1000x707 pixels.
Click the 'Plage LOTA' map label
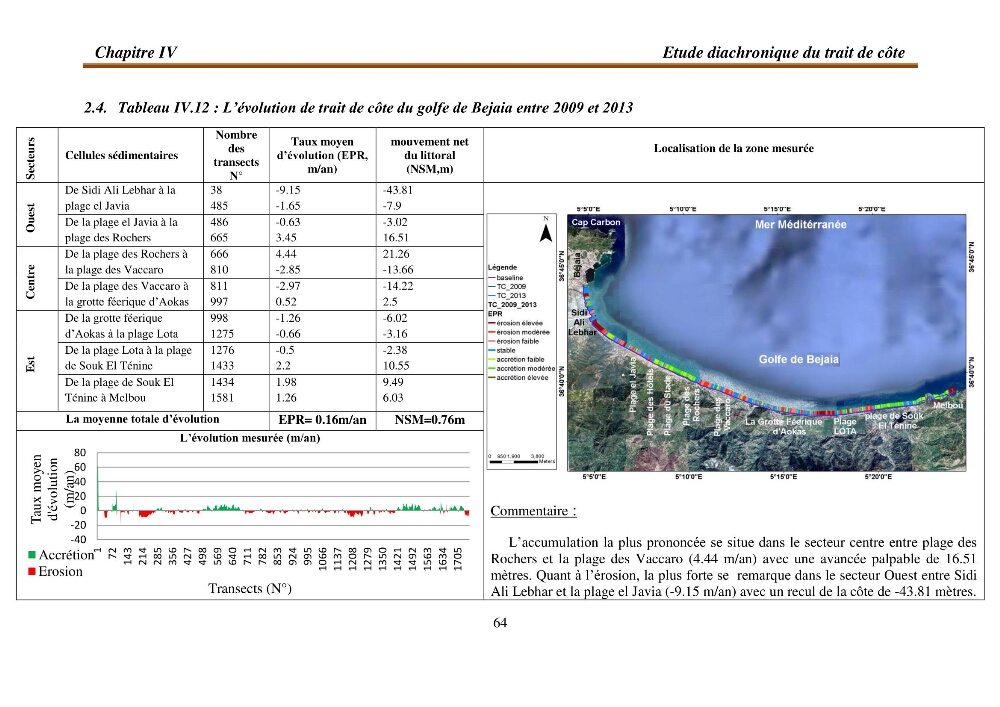click(x=845, y=426)
